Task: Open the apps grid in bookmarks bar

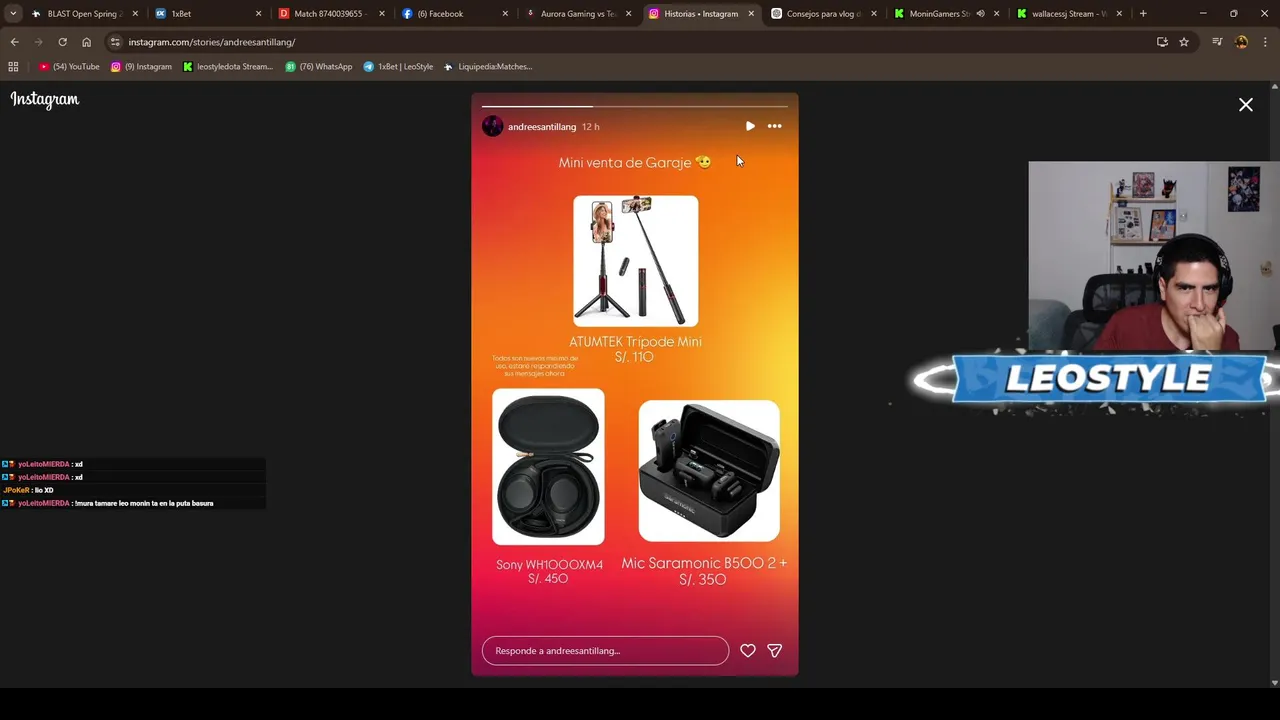Action: tap(13, 67)
